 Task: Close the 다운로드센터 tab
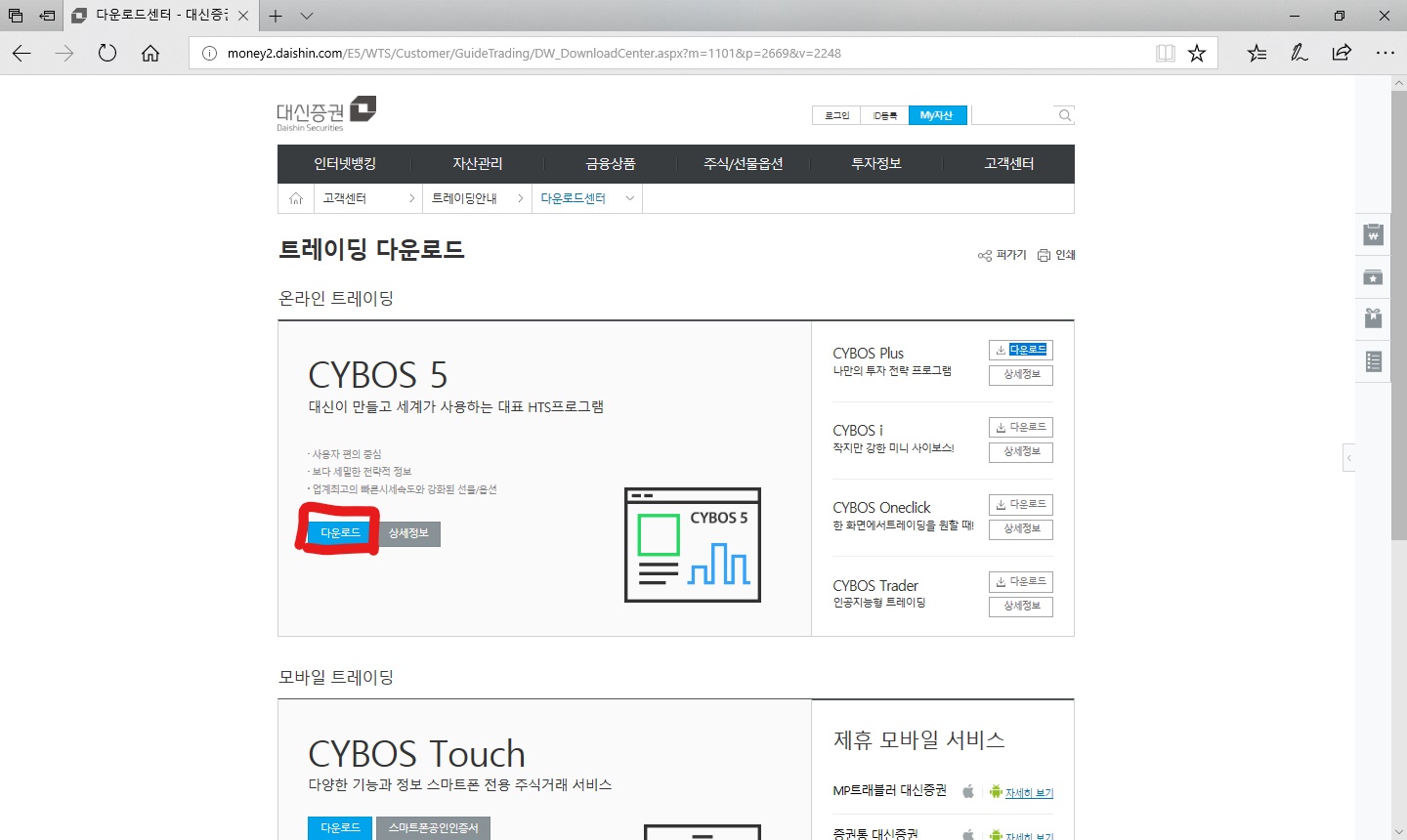[x=243, y=16]
